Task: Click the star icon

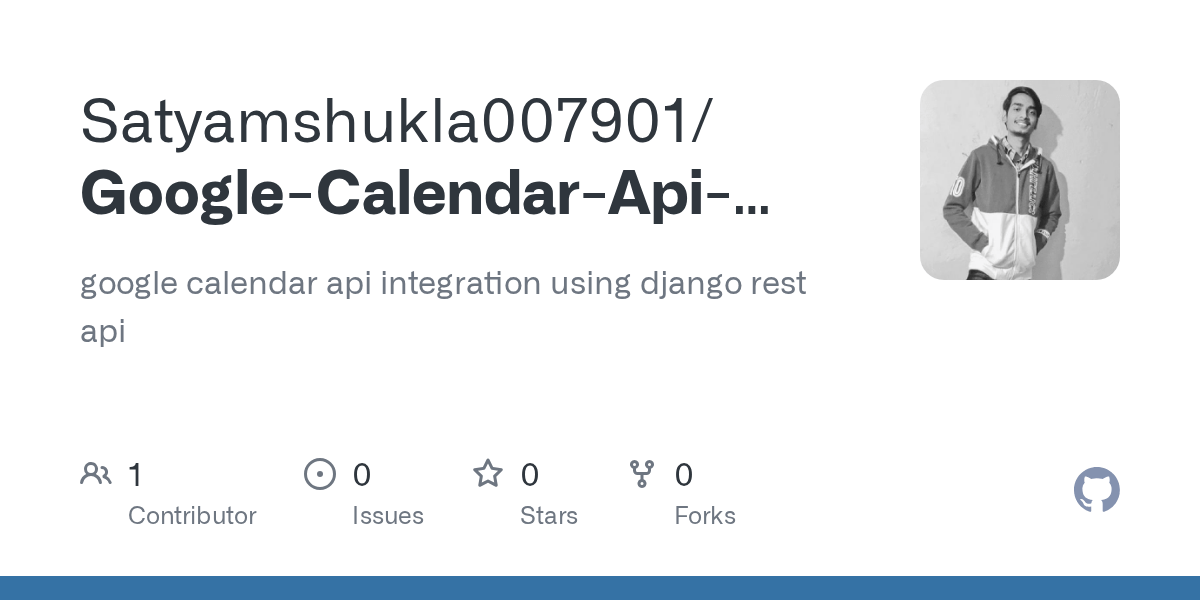Action: point(488,473)
